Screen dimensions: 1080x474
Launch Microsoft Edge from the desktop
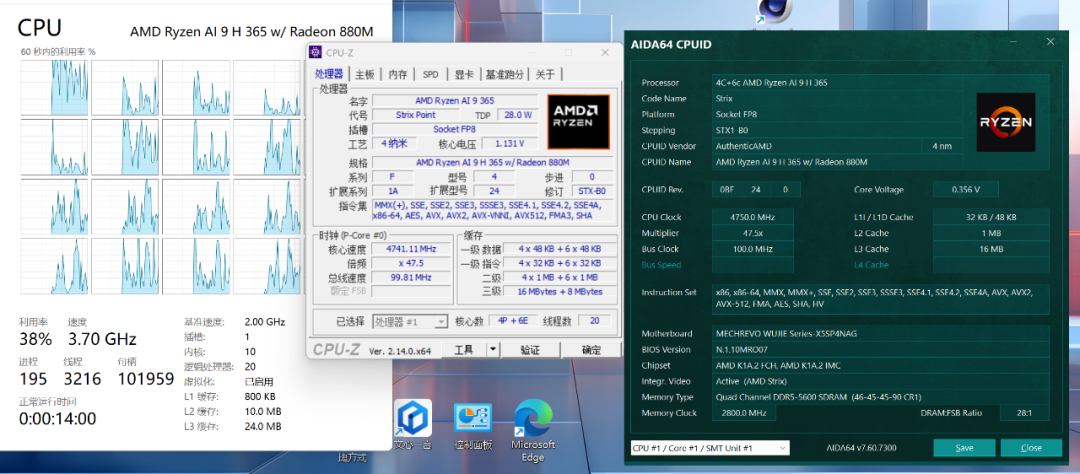(x=533, y=431)
